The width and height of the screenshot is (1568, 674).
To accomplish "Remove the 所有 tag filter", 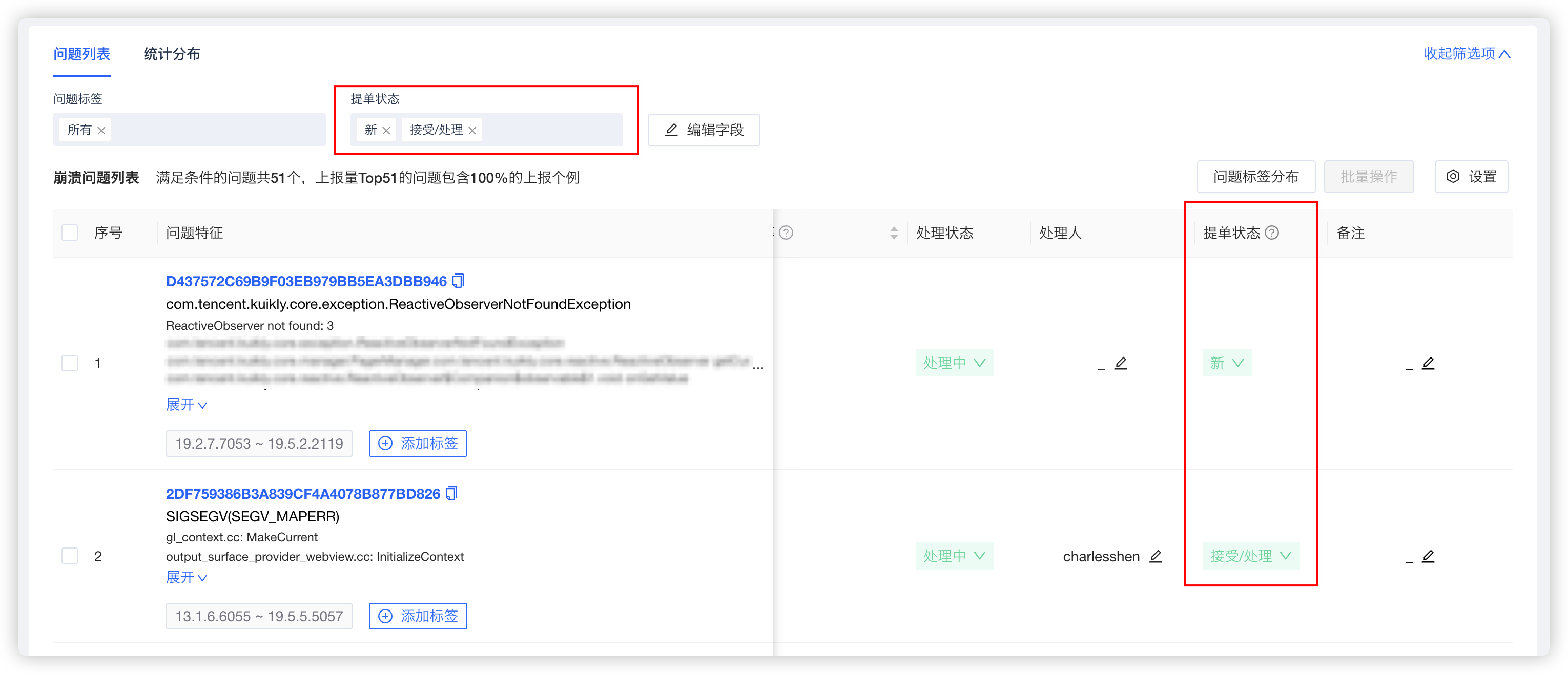I will pos(101,130).
